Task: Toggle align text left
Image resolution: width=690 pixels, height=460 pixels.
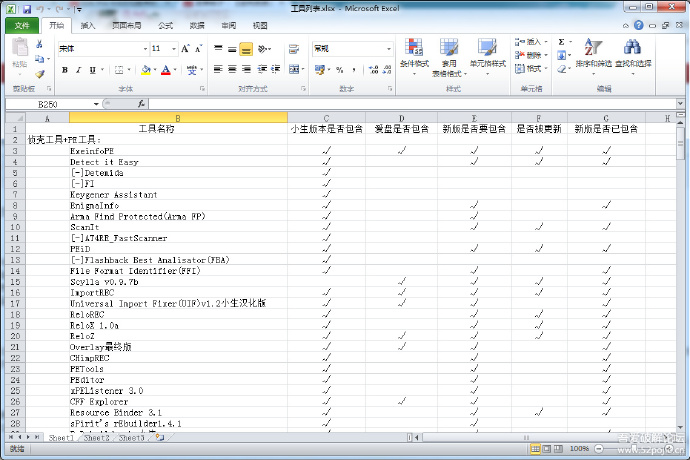Action: pyautogui.click(x=218, y=69)
